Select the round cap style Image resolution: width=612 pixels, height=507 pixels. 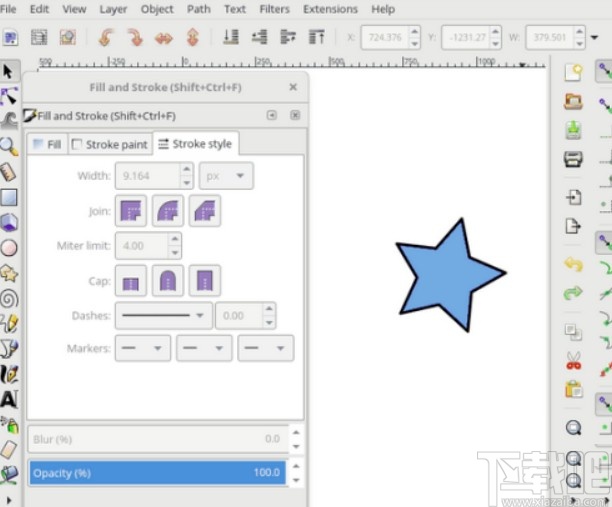point(168,281)
